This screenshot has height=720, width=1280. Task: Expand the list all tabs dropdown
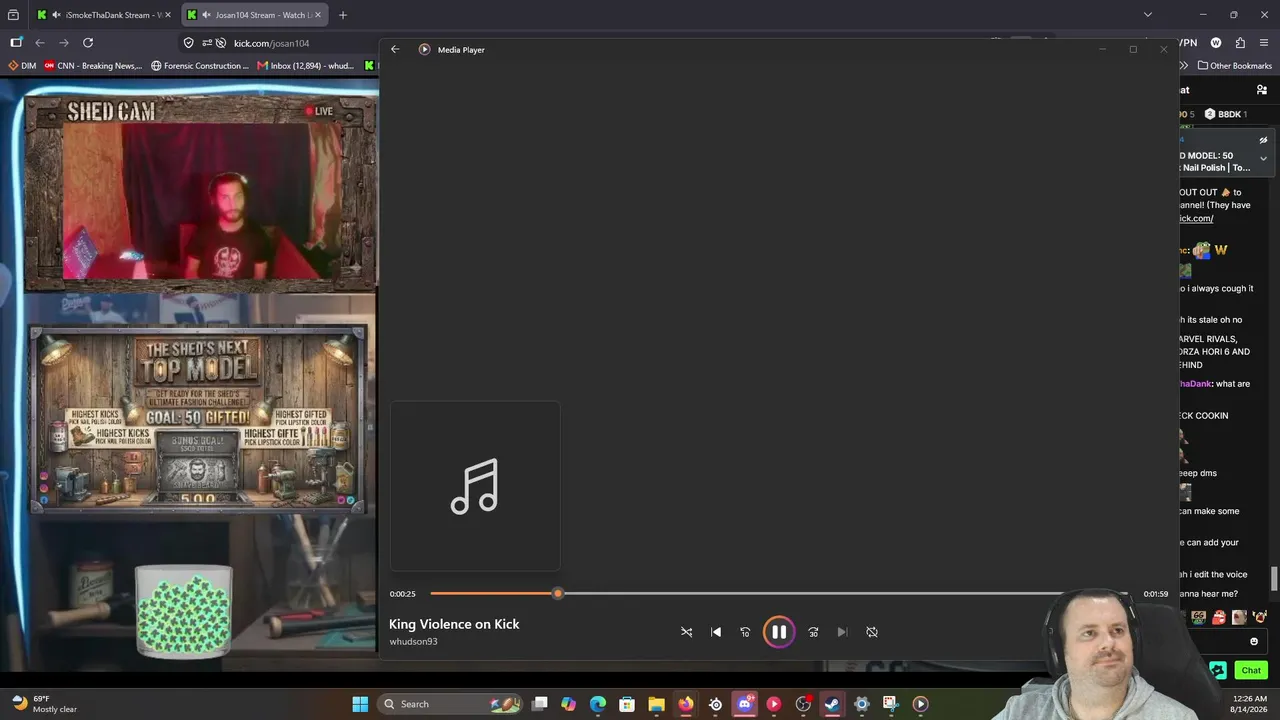coord(1148,15)
